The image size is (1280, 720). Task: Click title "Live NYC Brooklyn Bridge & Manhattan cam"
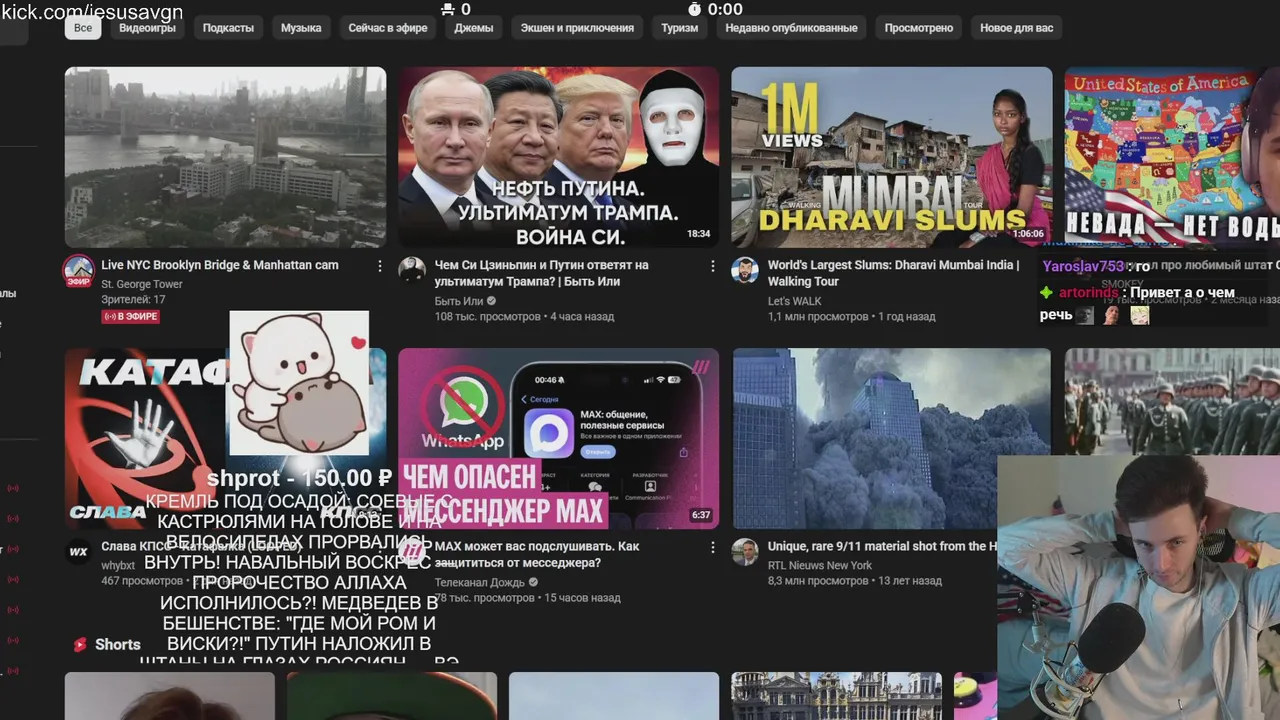[x=220, y=265]
